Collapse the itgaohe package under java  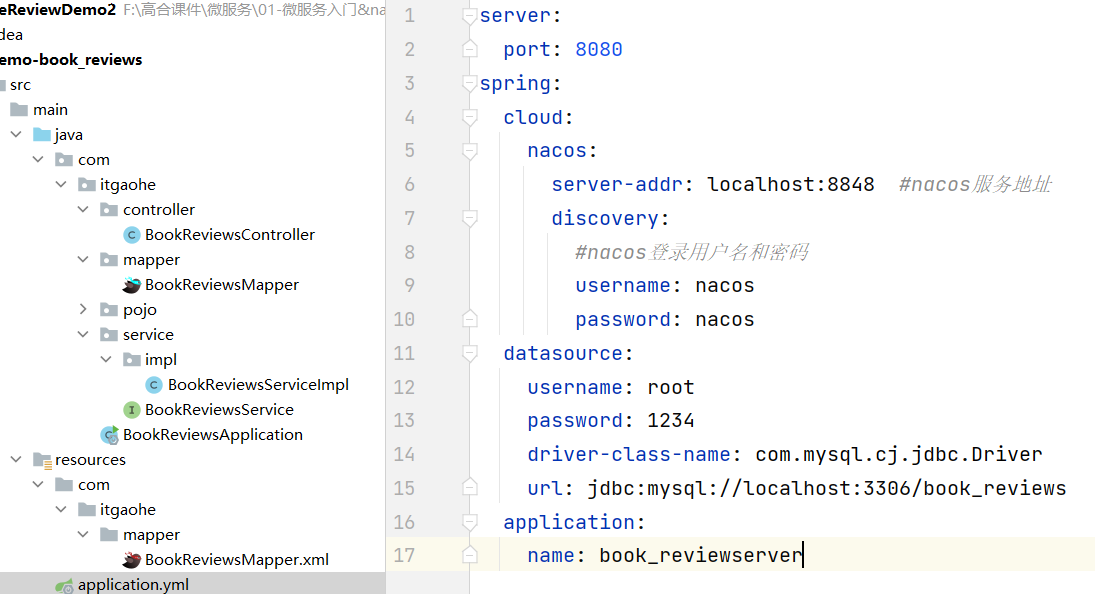coord(61,184)
